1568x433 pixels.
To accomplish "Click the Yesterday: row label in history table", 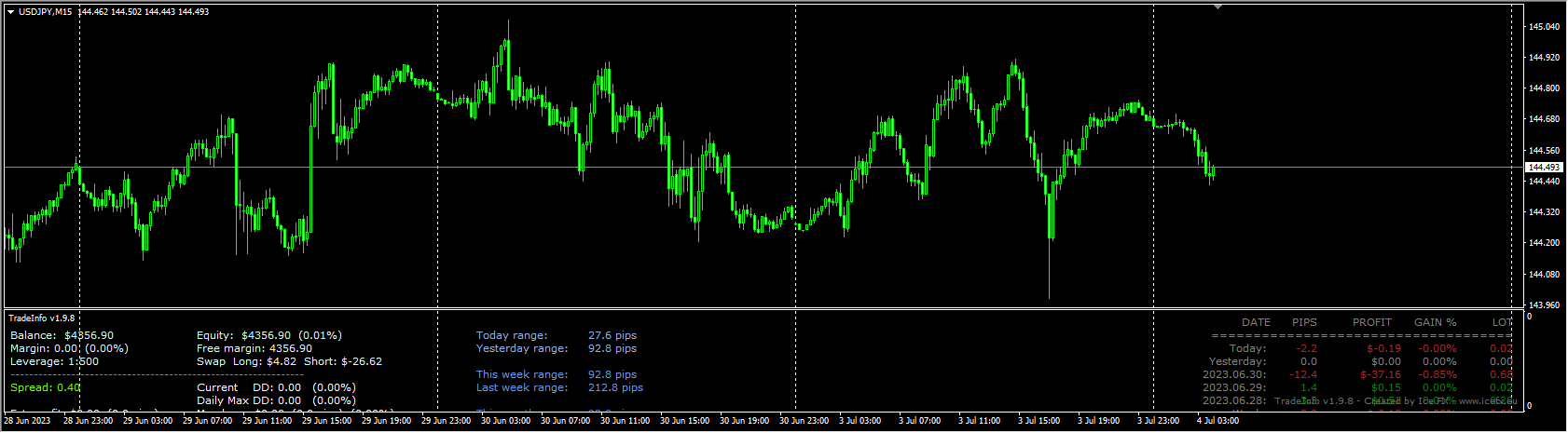I will 1237,361.
